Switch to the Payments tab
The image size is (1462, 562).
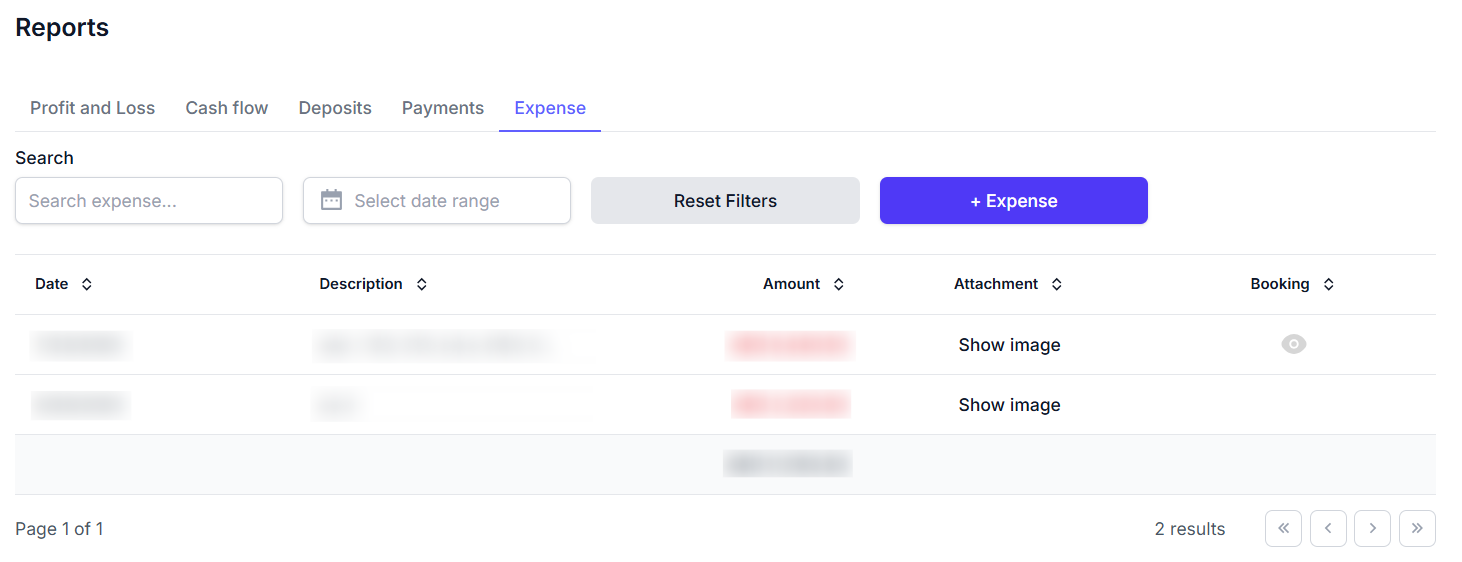443,108
